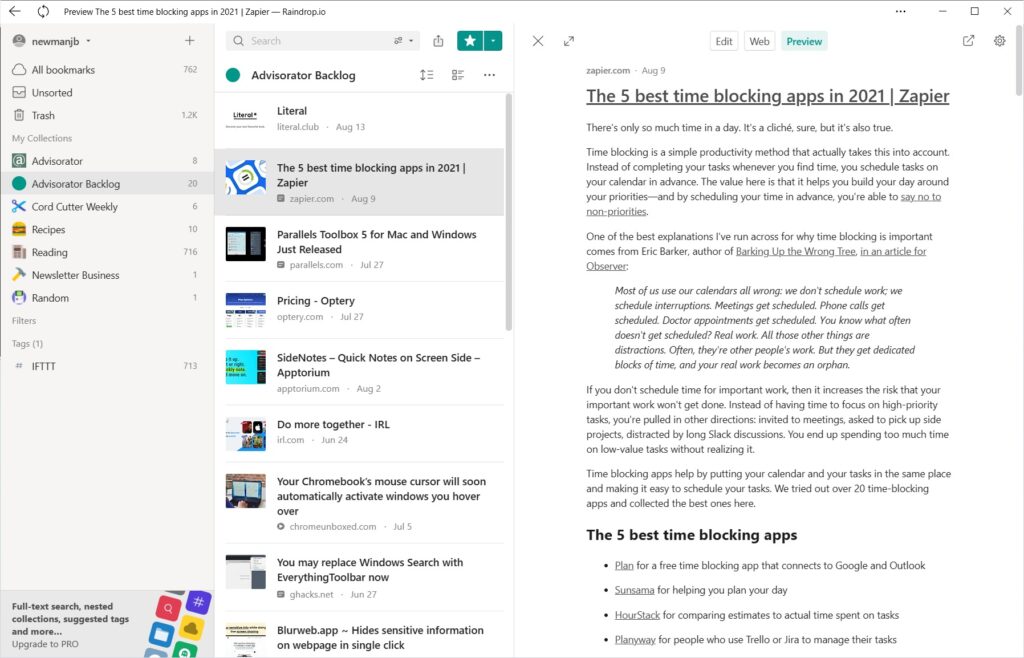Select the Cord Cutter Weekly collection
This screenshot has height=658, width=1024.
[74, 207]
